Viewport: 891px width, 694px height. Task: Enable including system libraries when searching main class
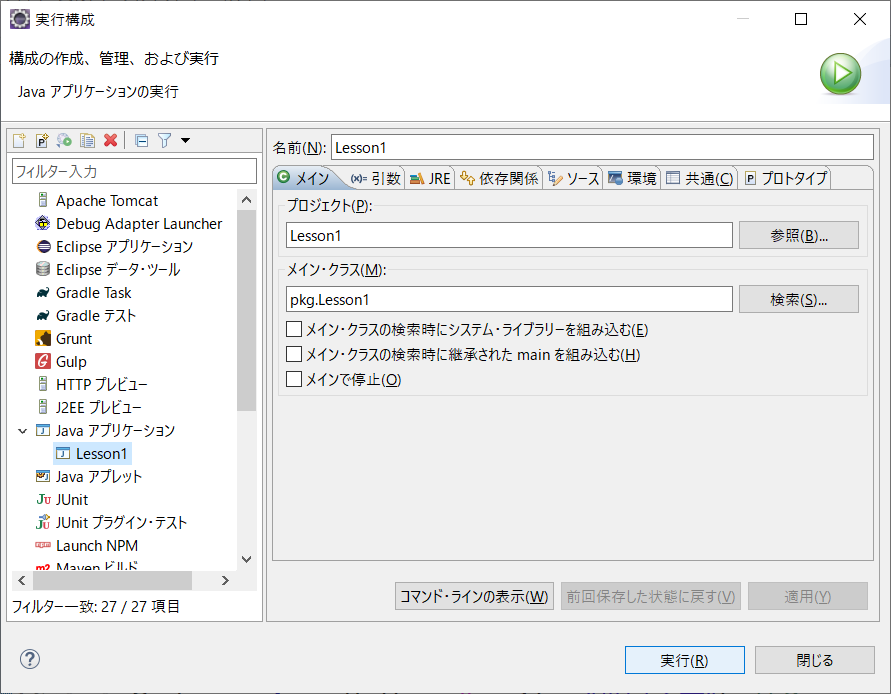(294, 329)
